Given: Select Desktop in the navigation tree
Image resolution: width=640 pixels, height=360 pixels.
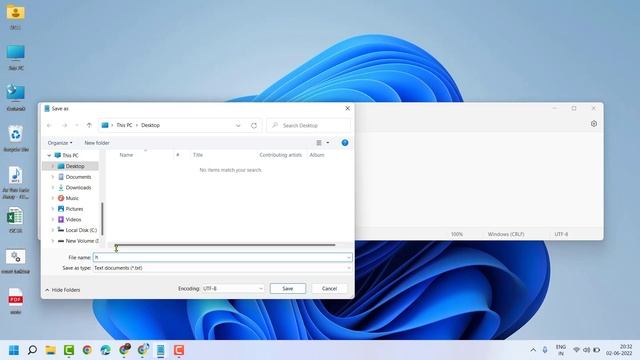Looking at the screenshot, I should (x=75, y=166).
